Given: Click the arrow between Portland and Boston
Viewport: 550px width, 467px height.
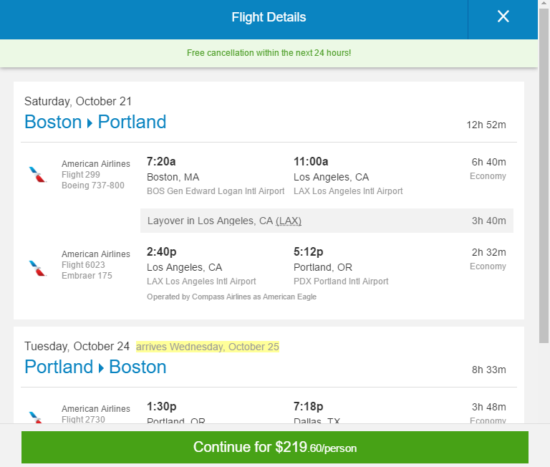Looking at the screenshot, I should tap(101, 368).
